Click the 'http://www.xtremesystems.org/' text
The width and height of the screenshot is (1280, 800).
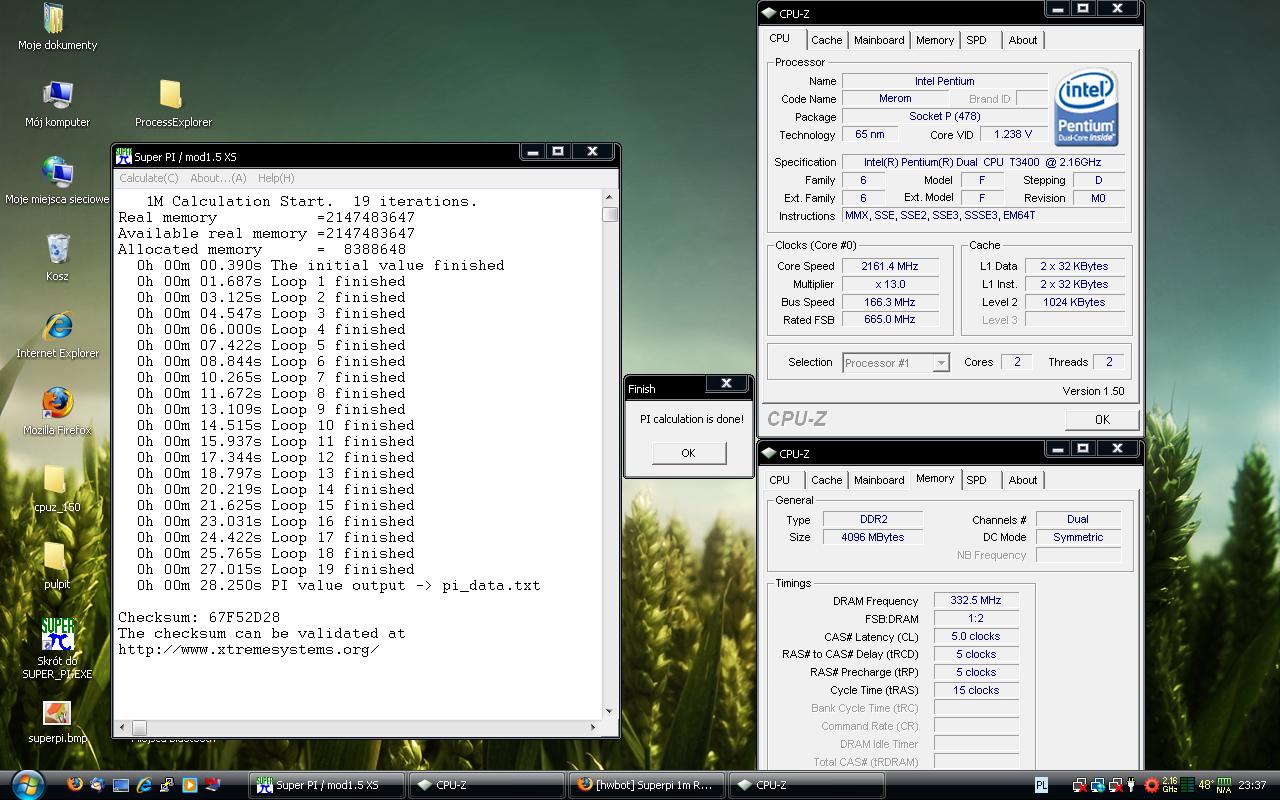249,649
